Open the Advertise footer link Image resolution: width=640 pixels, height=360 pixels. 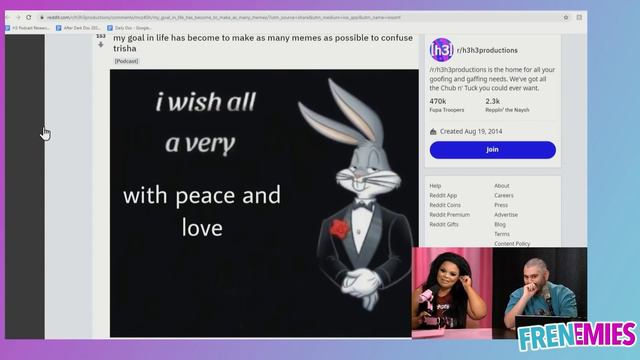(506, 215)
